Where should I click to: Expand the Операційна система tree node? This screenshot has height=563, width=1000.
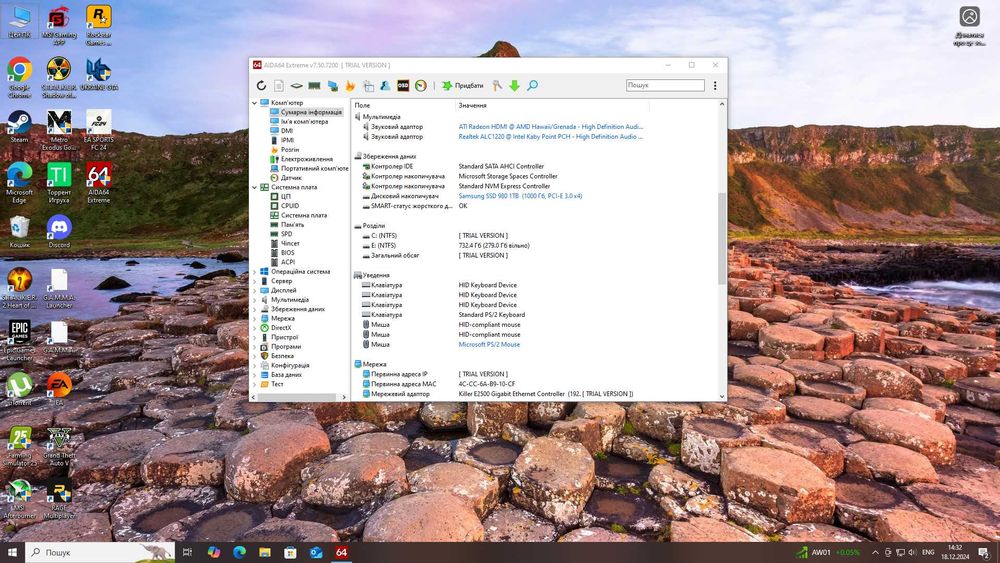pyautogui.click(x=254, y=271)
